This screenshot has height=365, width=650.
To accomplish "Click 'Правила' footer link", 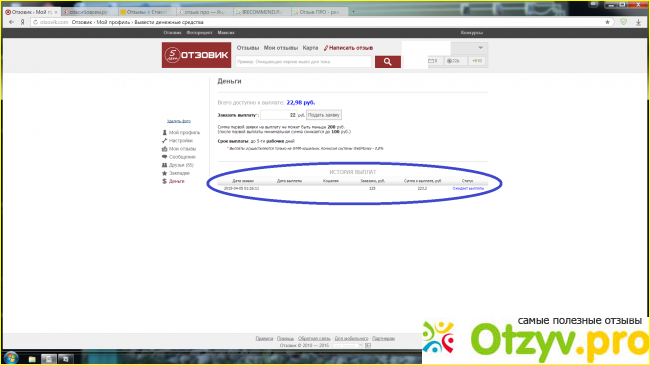I will pos(264,338).
